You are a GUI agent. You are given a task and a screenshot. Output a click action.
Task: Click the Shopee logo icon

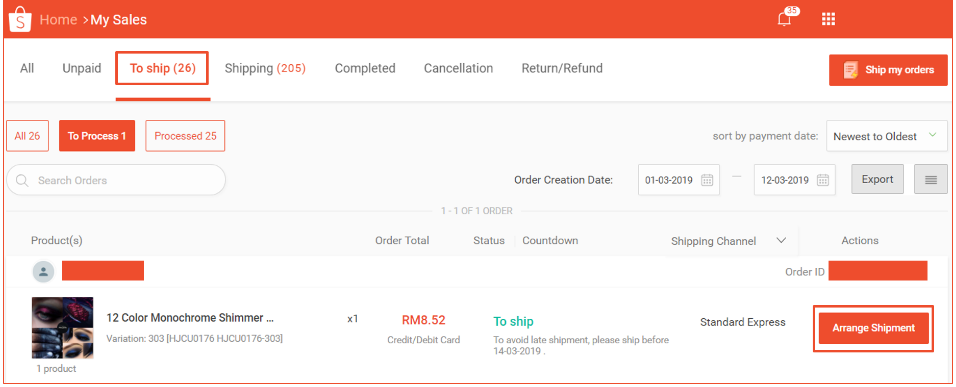(x=20, y=20)
